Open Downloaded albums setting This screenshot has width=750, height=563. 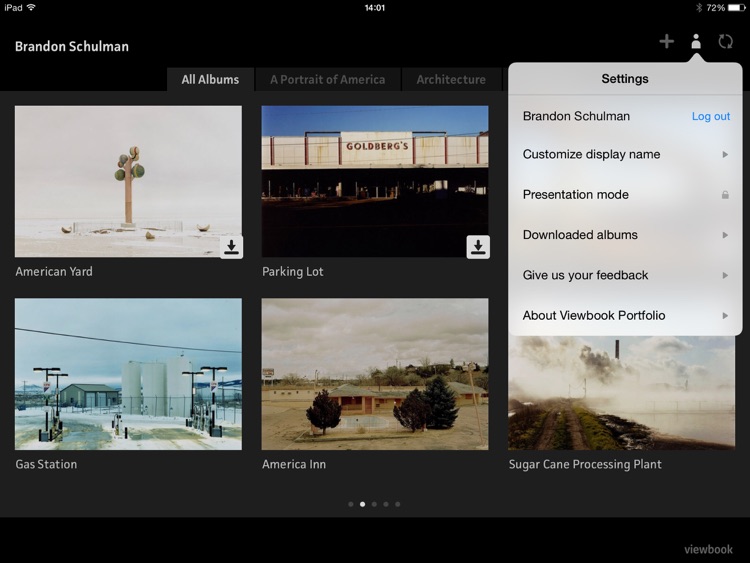625,235
